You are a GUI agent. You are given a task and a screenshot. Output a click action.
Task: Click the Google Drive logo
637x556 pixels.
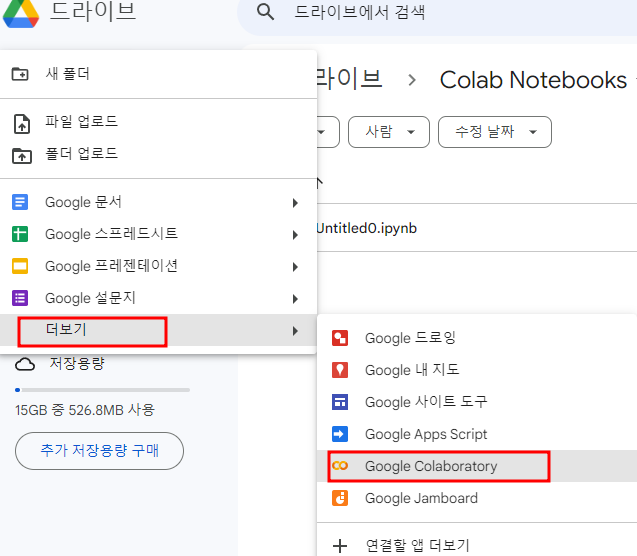click(x=21, y=13)
